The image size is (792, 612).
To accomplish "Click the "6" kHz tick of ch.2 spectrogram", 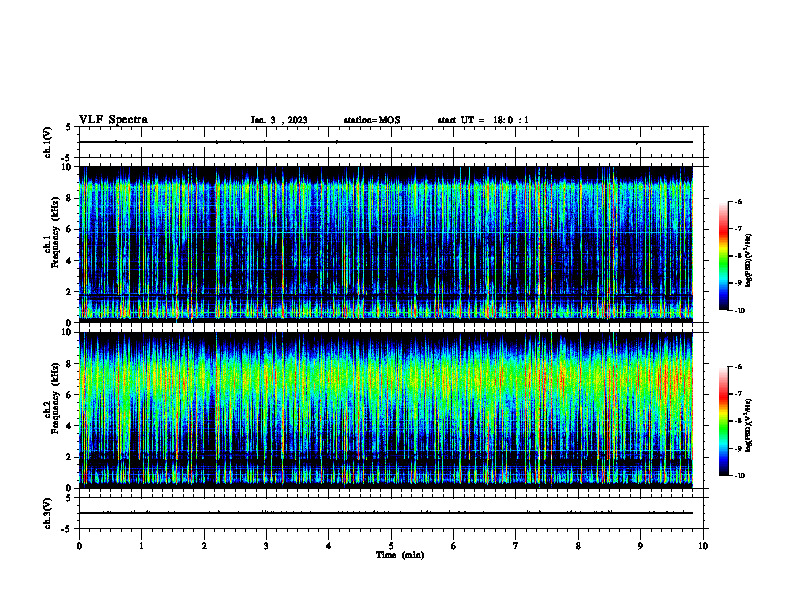I will (70, 395).
